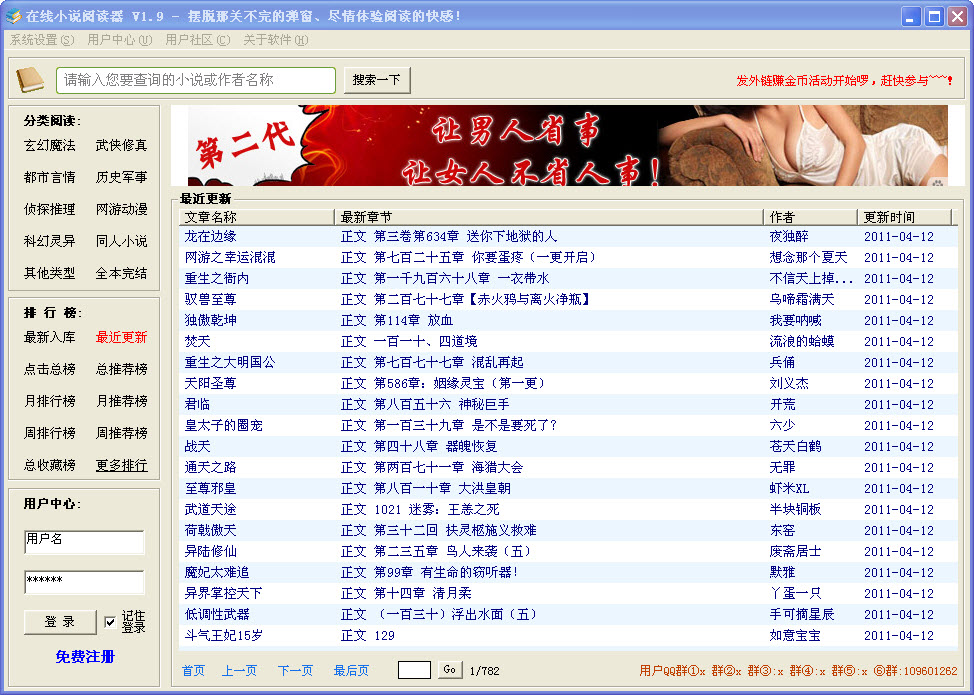Open the 网游动漫 category

coord(121,209)
